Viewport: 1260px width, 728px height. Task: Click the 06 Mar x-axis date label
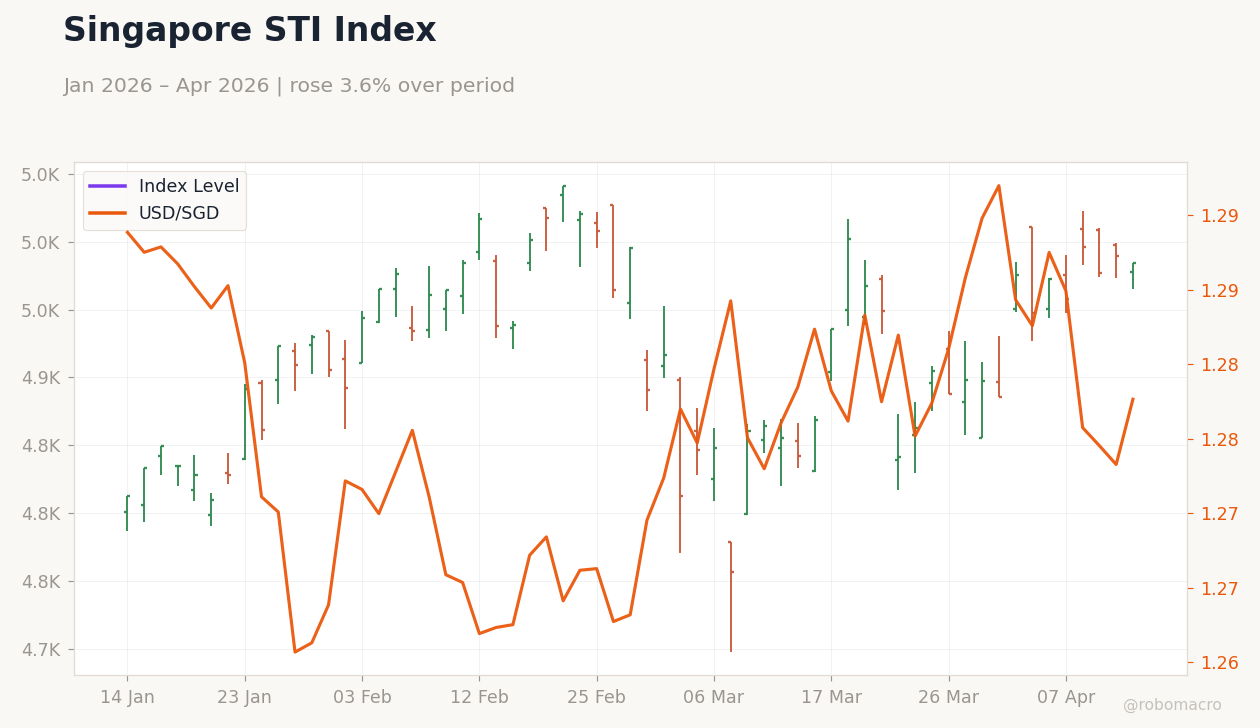pyautogui.click(x=714, y=698)
